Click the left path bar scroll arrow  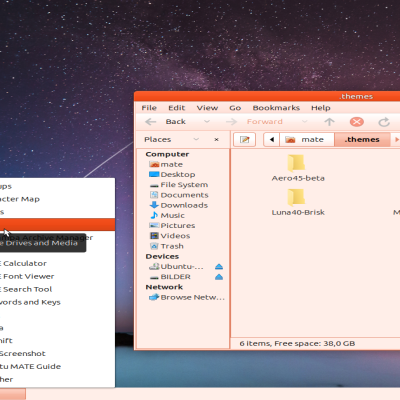(x=272, y=139)
